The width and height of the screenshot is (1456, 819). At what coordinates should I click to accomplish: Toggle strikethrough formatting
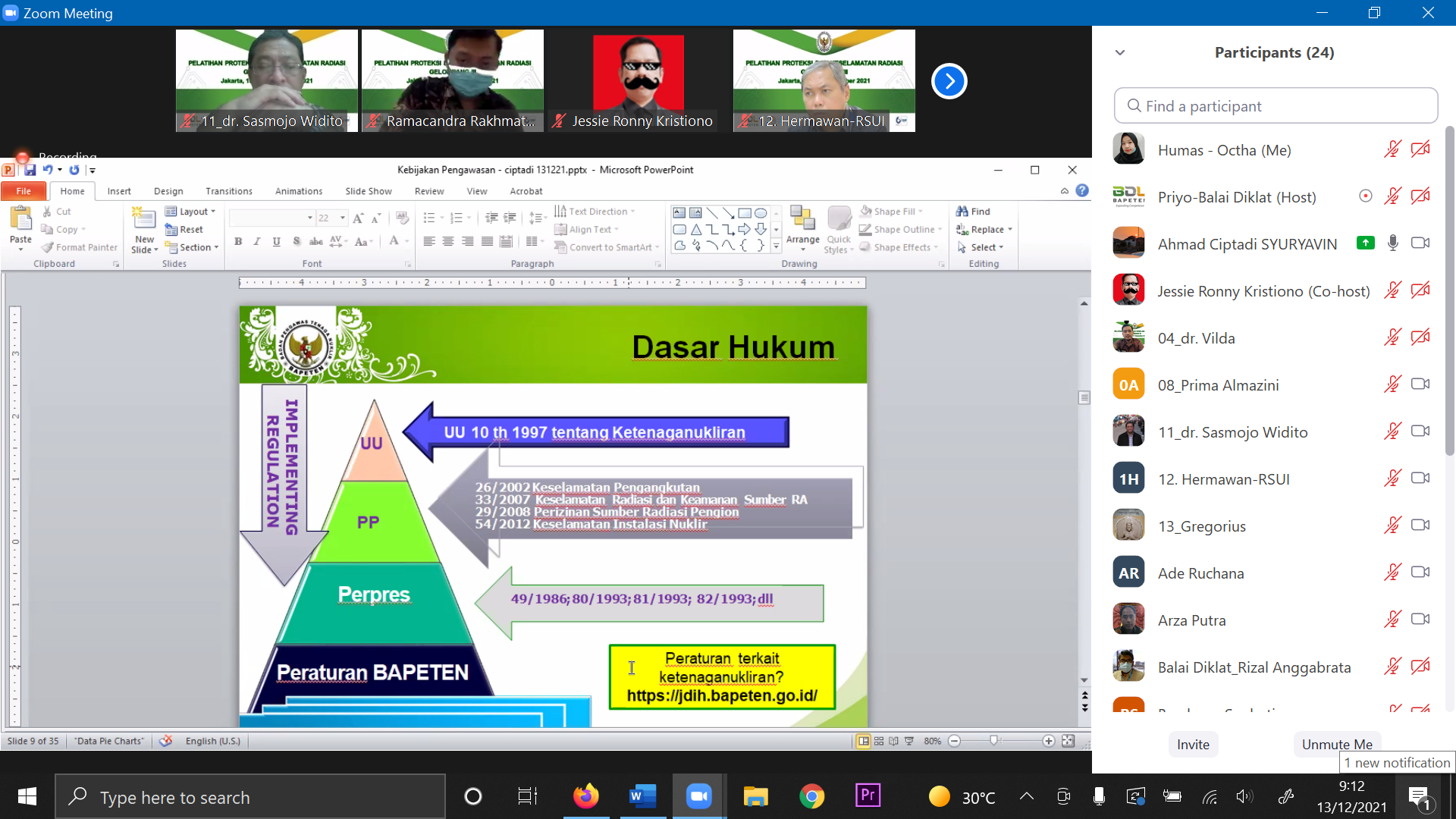pos(316,241)
